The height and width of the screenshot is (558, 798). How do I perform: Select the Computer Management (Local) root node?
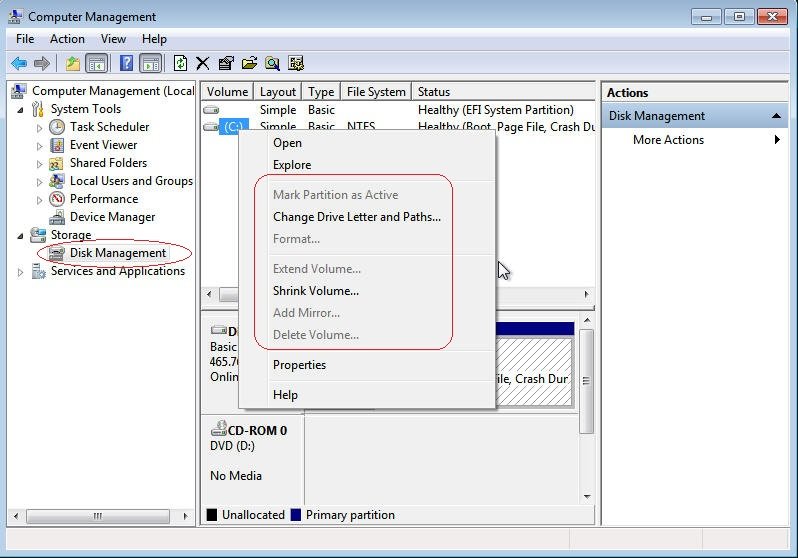(x=113, y=91)
